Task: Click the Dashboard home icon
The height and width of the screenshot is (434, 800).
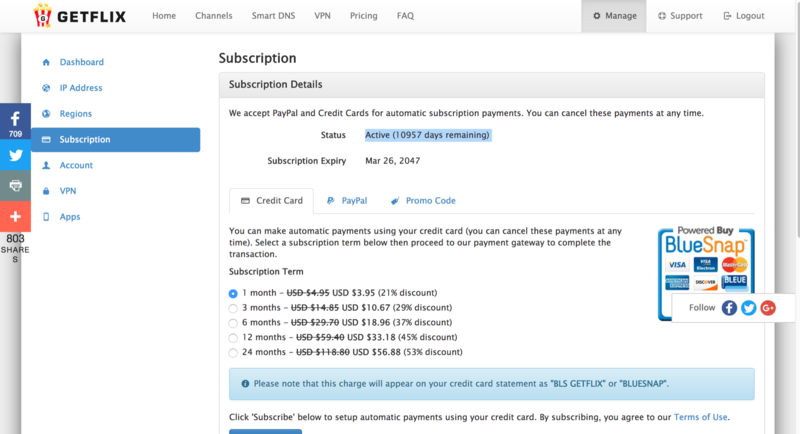Action: (46, 62)
